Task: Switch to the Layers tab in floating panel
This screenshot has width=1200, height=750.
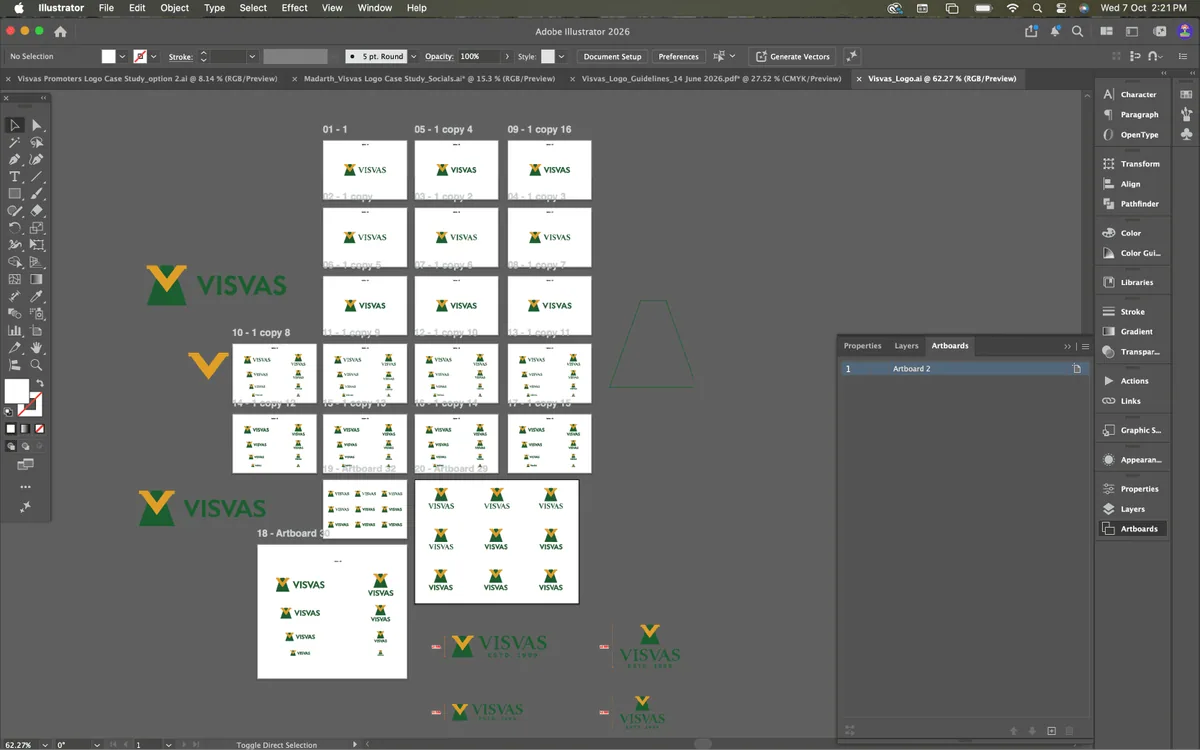Action: pyautogui.click(x=906, y=346)
